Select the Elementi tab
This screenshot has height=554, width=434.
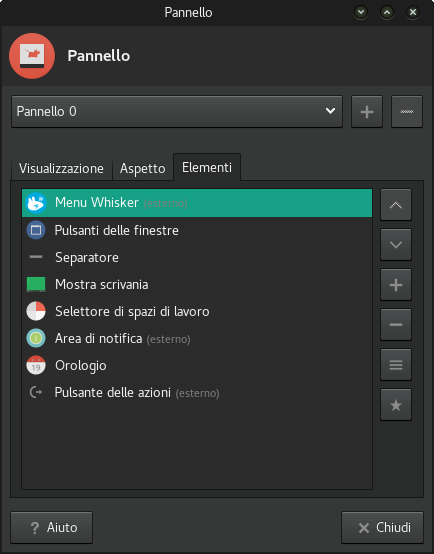[207, 167]
